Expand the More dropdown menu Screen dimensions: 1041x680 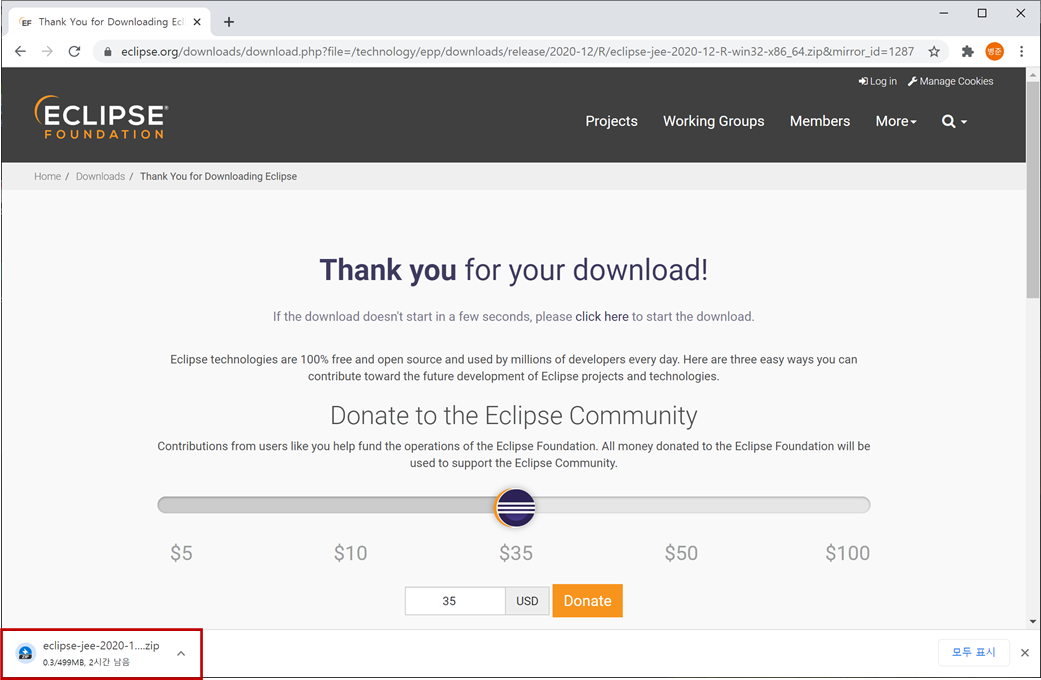[896, 121]
